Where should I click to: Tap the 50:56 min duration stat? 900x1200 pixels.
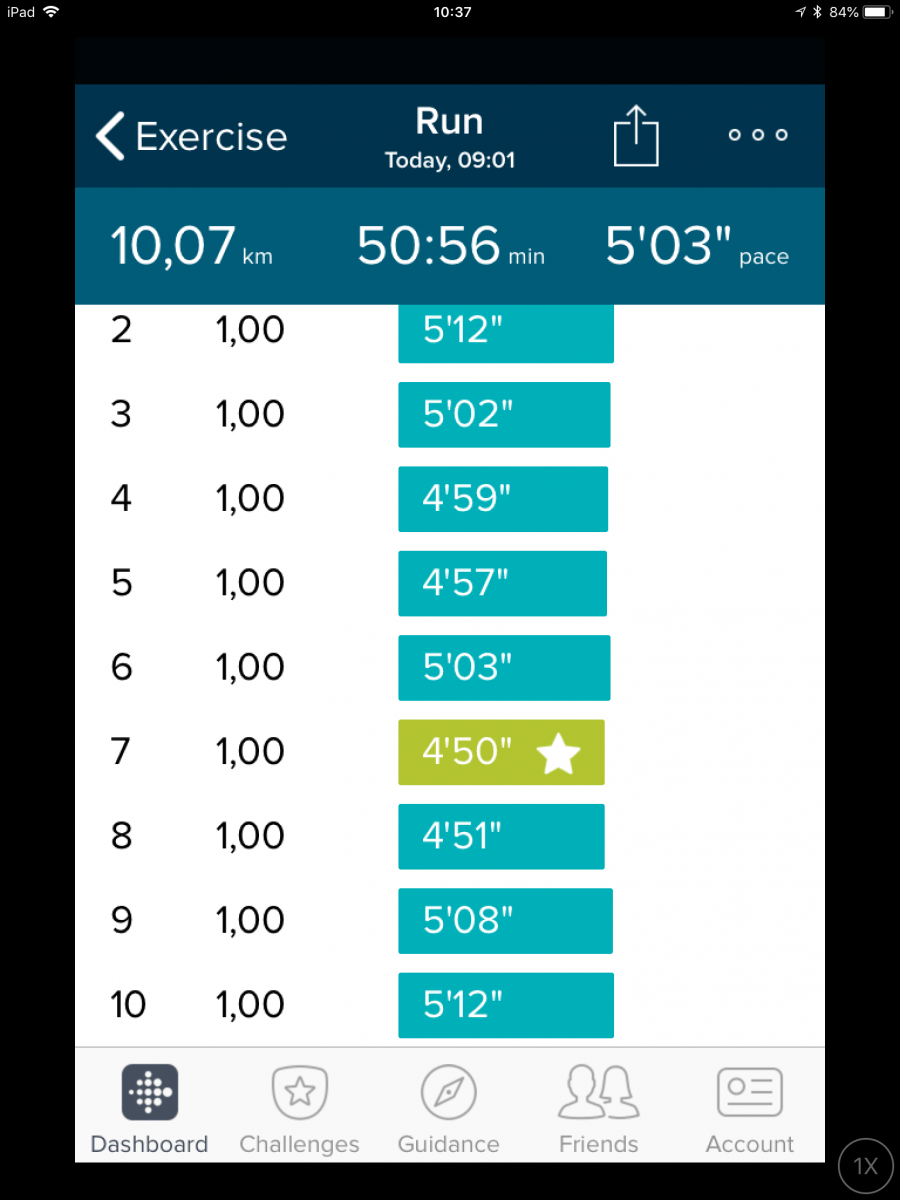pyautogui.click(x=450, y=246)
